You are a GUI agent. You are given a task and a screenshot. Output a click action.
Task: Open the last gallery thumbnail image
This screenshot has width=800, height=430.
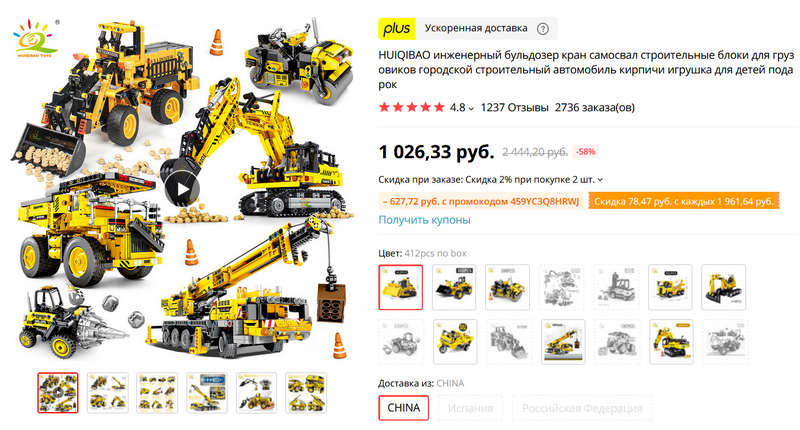point(306,393)
